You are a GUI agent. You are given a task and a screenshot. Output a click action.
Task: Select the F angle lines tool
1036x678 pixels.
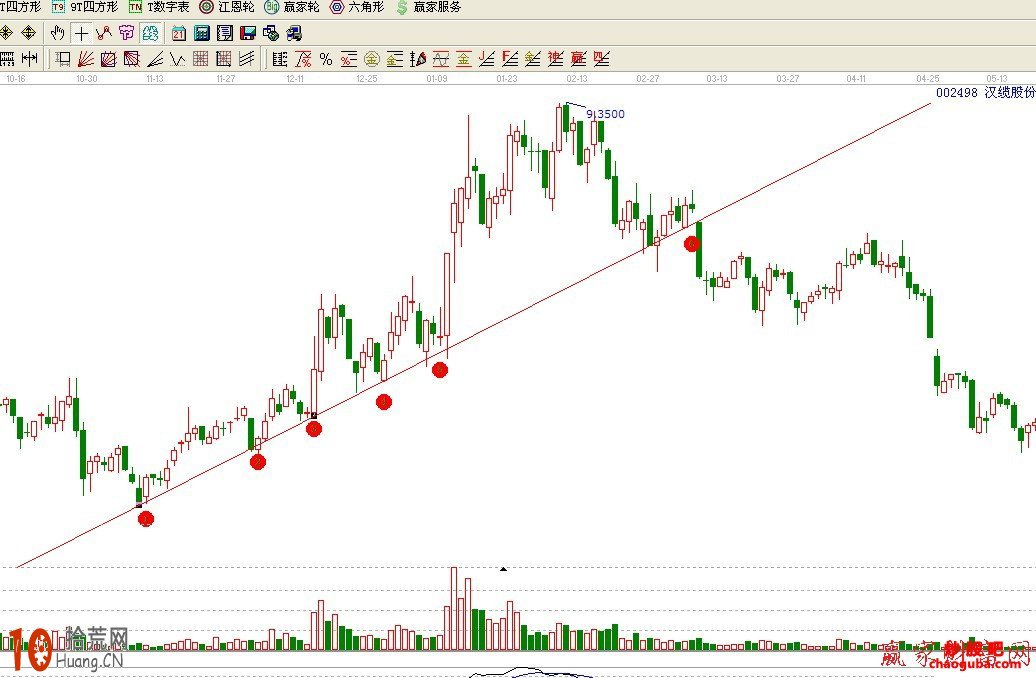point(509,59)
